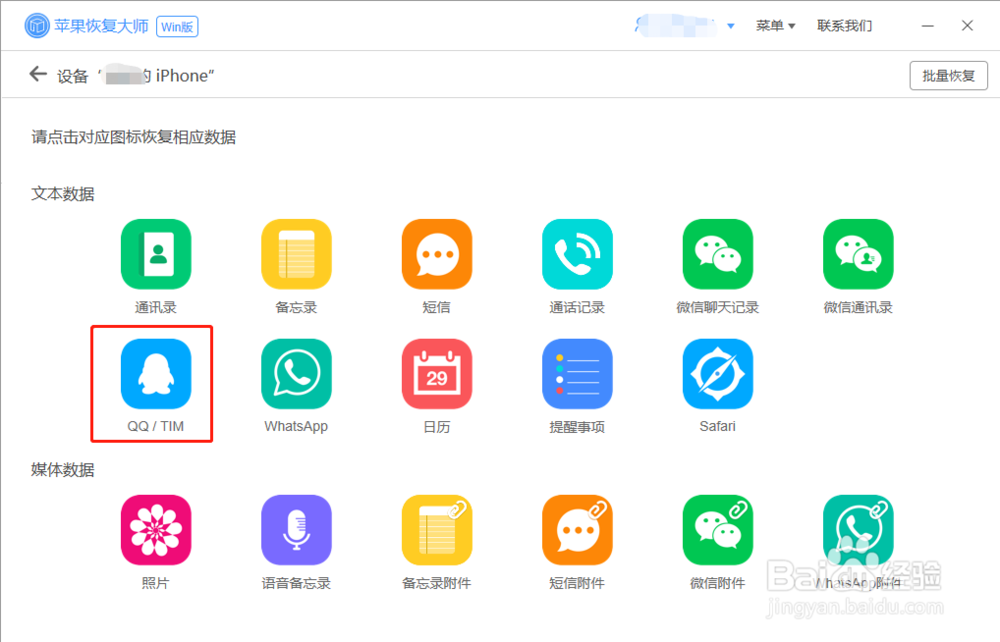This screenshot has width=1000, height=642.
Task: Open the WhatsApp recovery icon
Action: (296, 374)
